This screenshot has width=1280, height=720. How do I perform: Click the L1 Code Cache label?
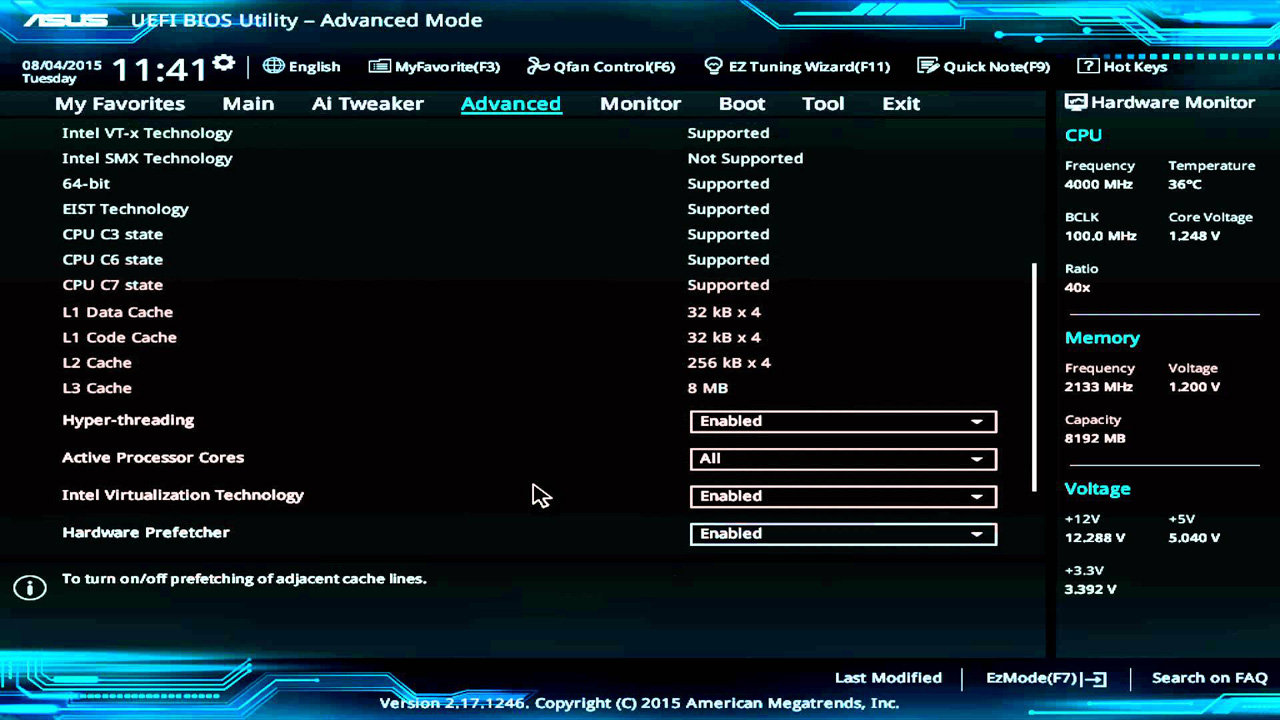[119, 337]
